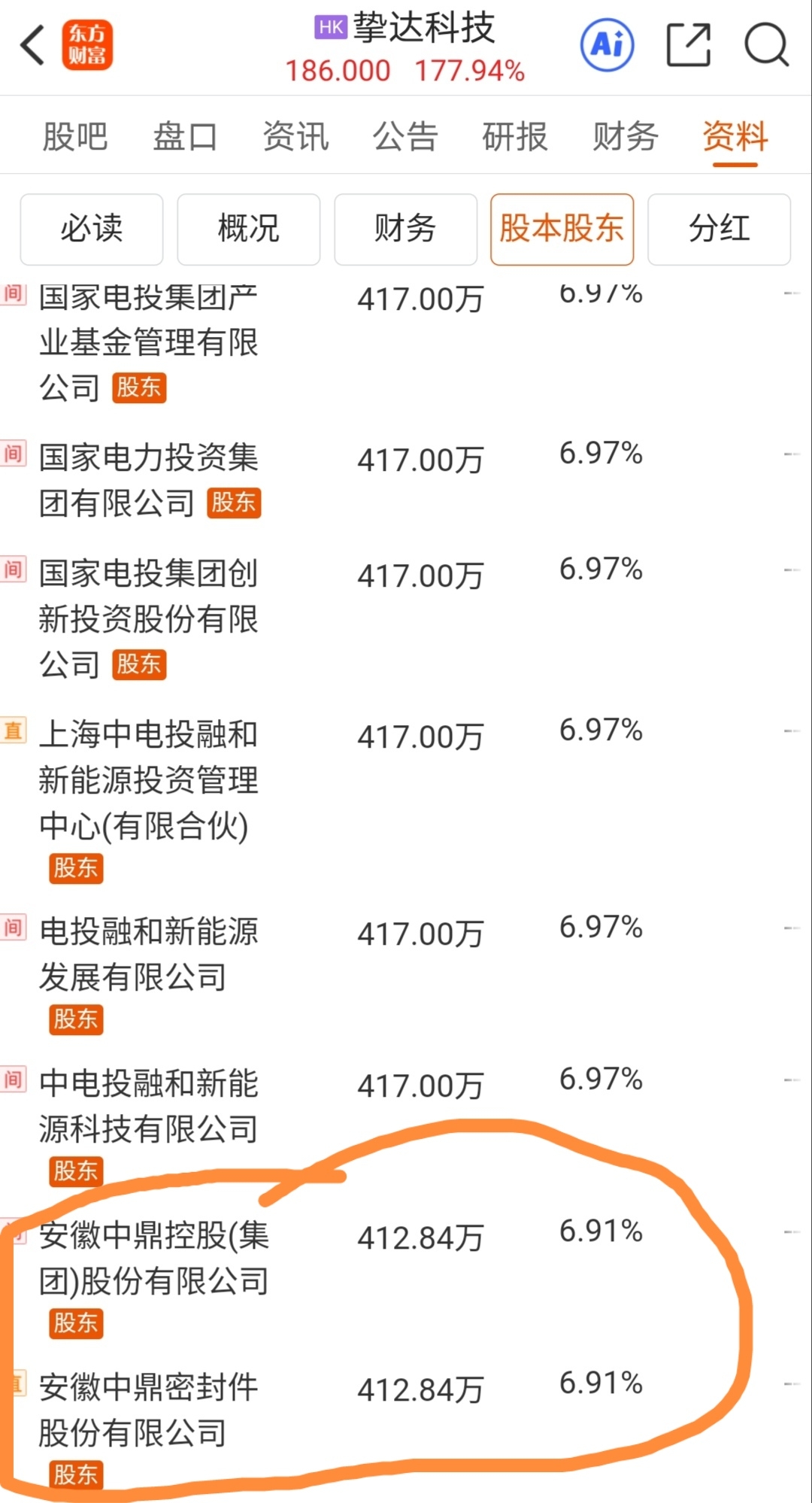Open the 资讯 tab
This screenshot has height=1503, width=812.
(295, 137)
